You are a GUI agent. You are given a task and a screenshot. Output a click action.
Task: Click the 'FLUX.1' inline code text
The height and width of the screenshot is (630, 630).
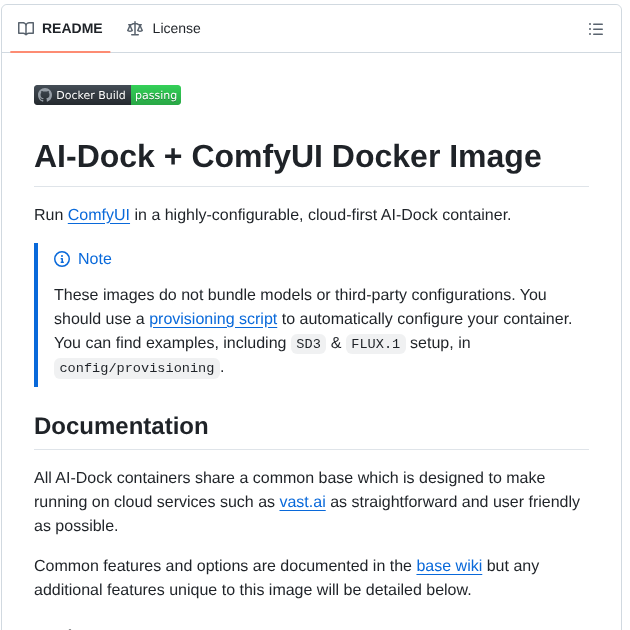pyautogui.click(x=376, y=344)
